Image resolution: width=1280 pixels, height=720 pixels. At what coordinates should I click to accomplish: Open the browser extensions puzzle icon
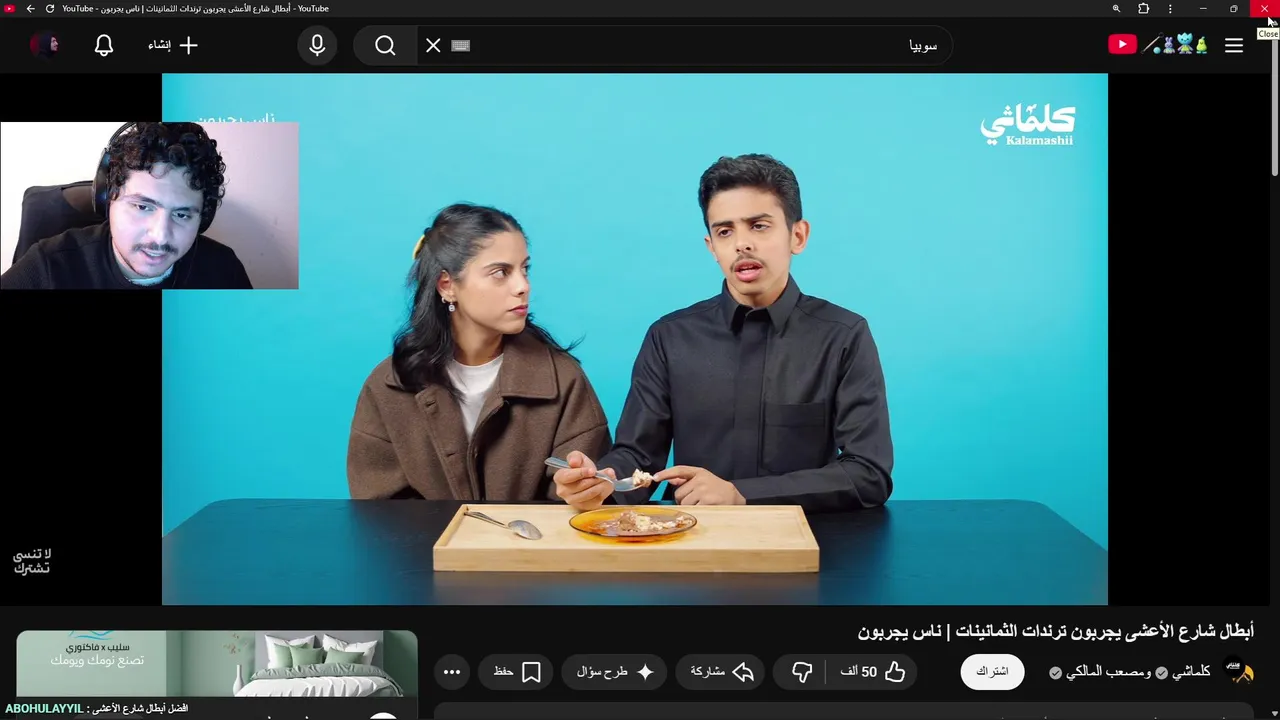1144,9
